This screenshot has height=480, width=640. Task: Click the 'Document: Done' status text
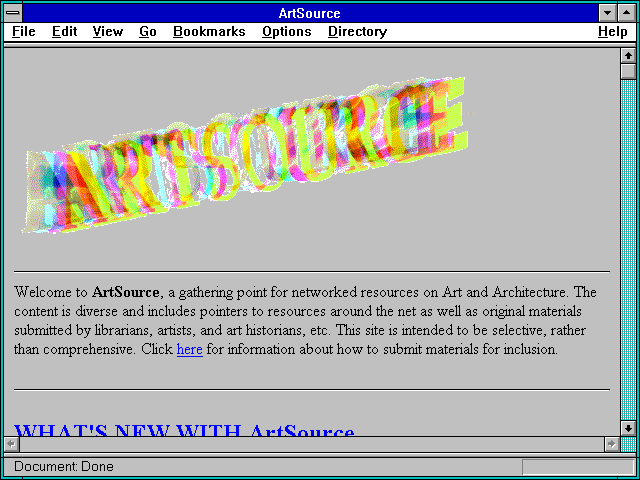click(64, 466)
